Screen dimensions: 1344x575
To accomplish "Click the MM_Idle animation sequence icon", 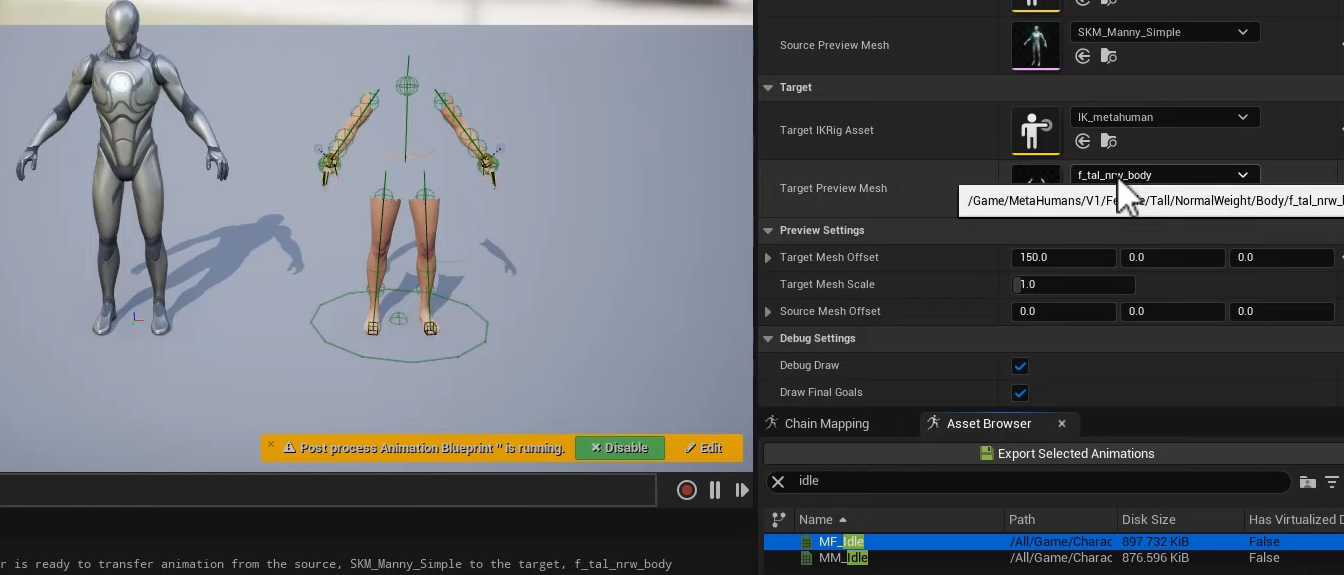I will [808, 558].
